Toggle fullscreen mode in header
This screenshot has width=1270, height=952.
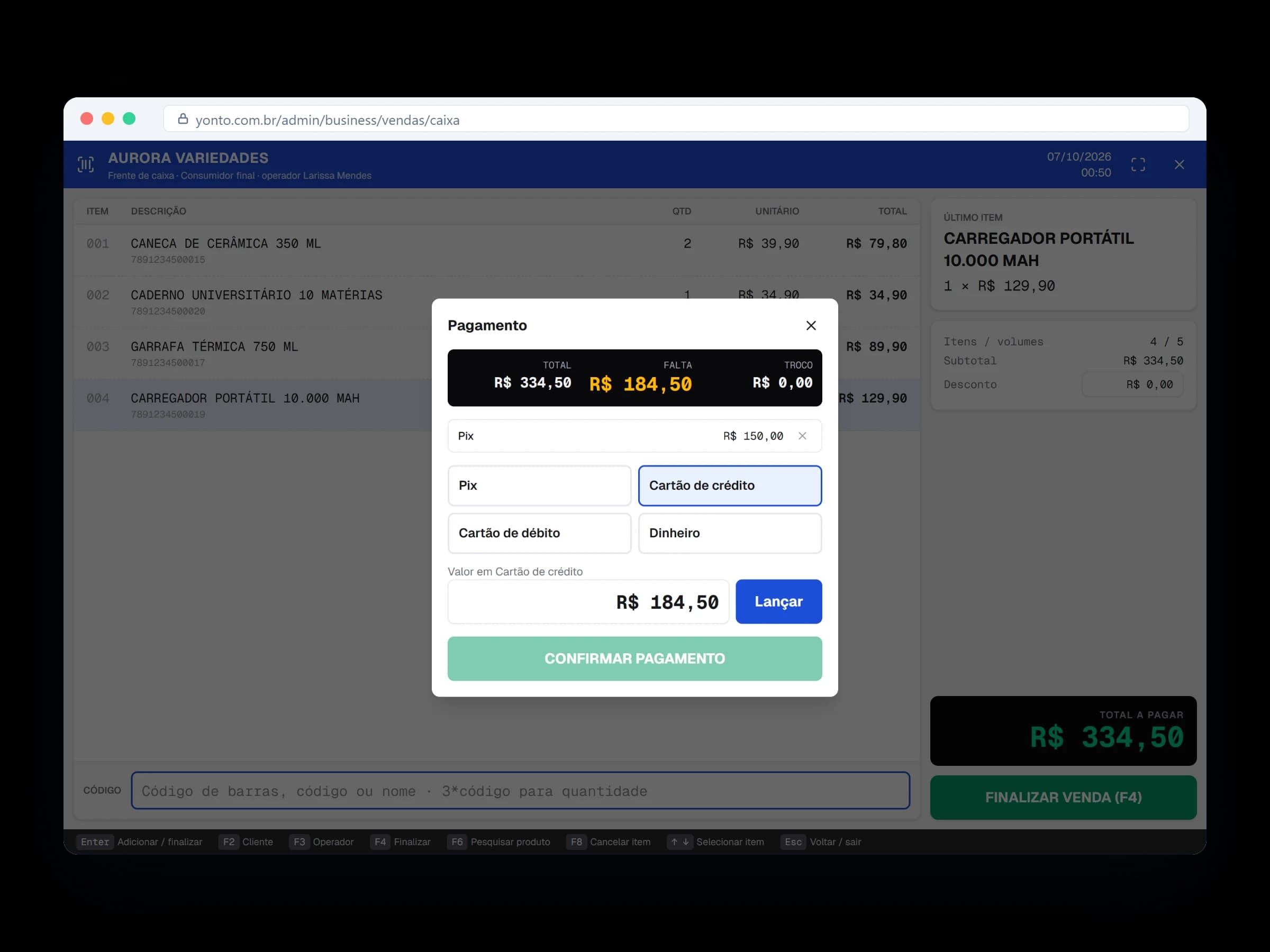(1138, 164)
